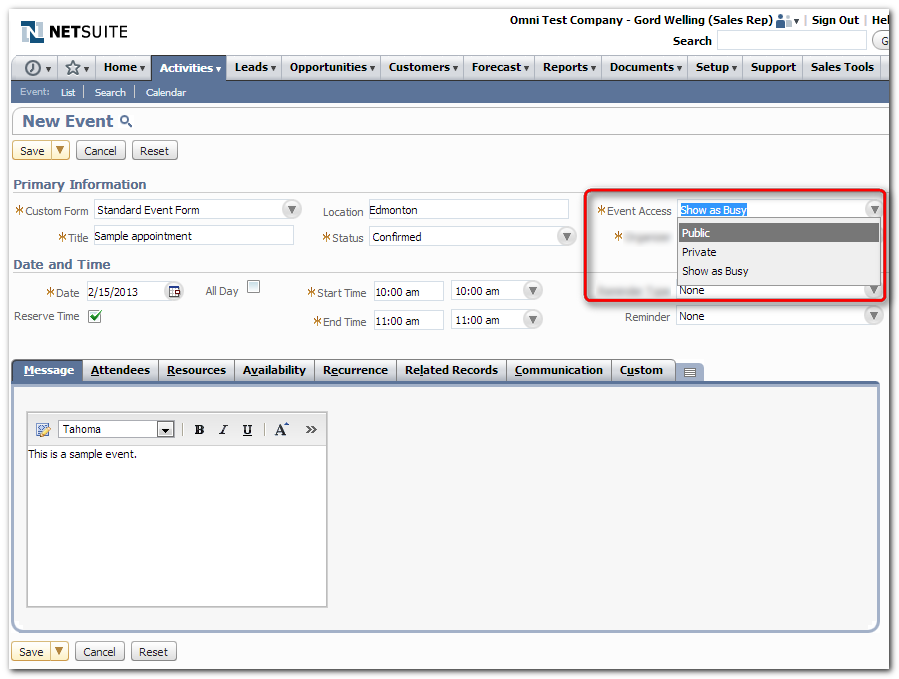This screenshot has height=679, width=899.
Task: Open the Setup menu
Action: 716,68
